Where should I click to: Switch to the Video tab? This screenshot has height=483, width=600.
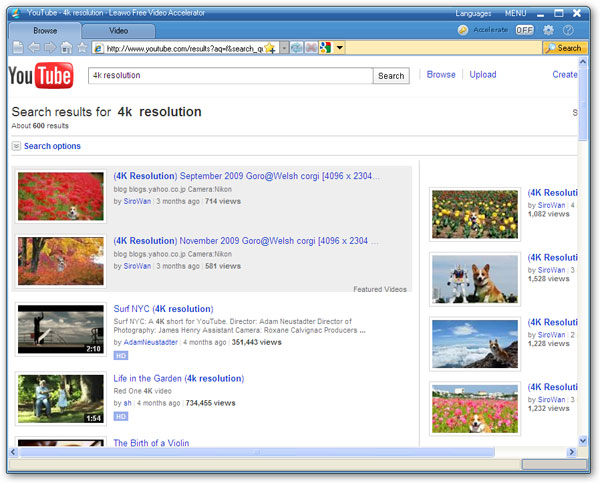coord(118,30)
